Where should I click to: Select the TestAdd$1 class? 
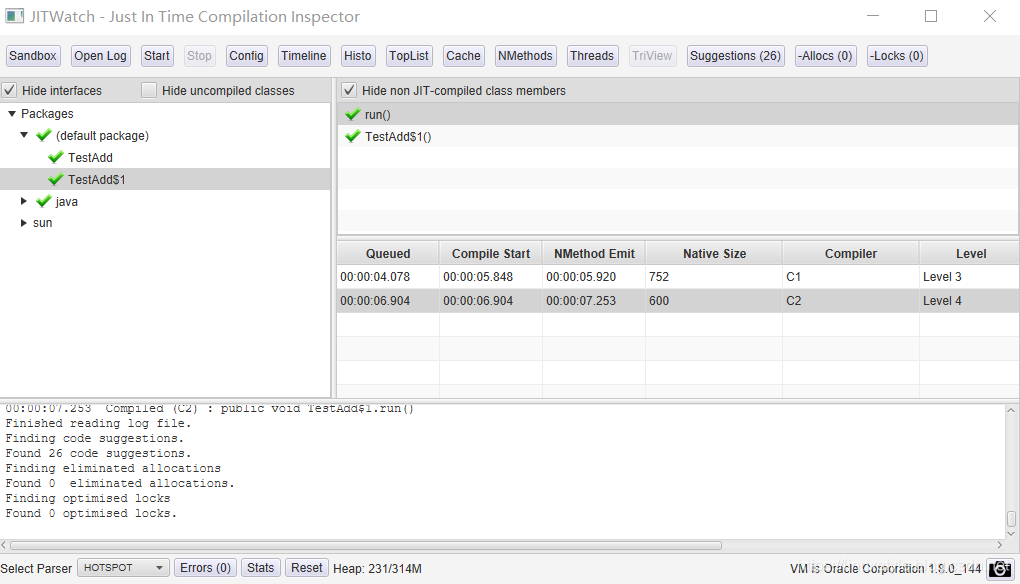[x=96, y=179]
